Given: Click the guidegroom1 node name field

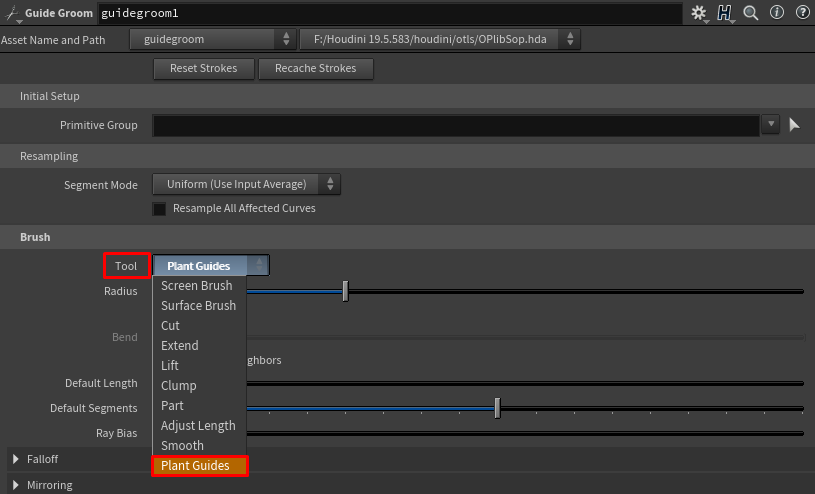Looking at the screenshot, I should click(390, 14).
